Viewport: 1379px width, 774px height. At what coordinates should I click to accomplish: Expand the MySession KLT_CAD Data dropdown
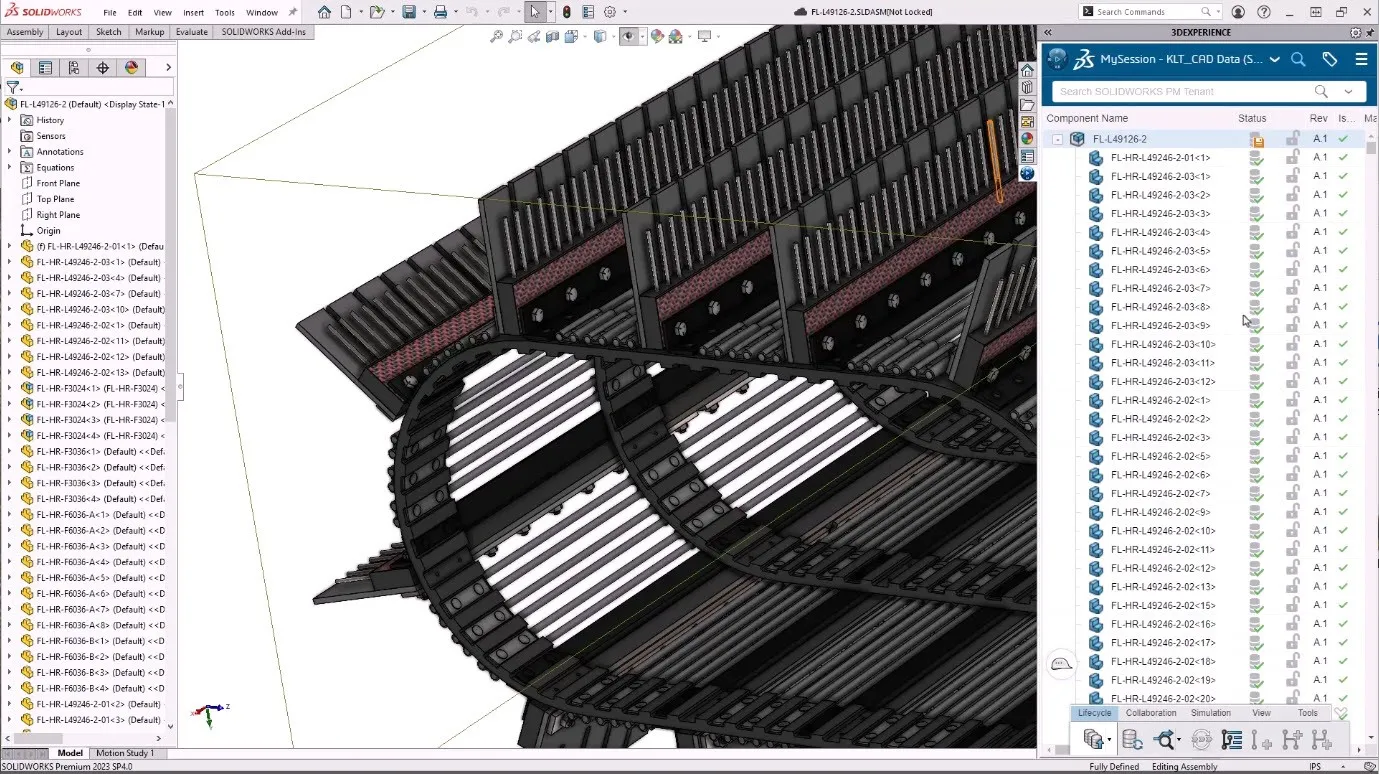[1275, 59]
